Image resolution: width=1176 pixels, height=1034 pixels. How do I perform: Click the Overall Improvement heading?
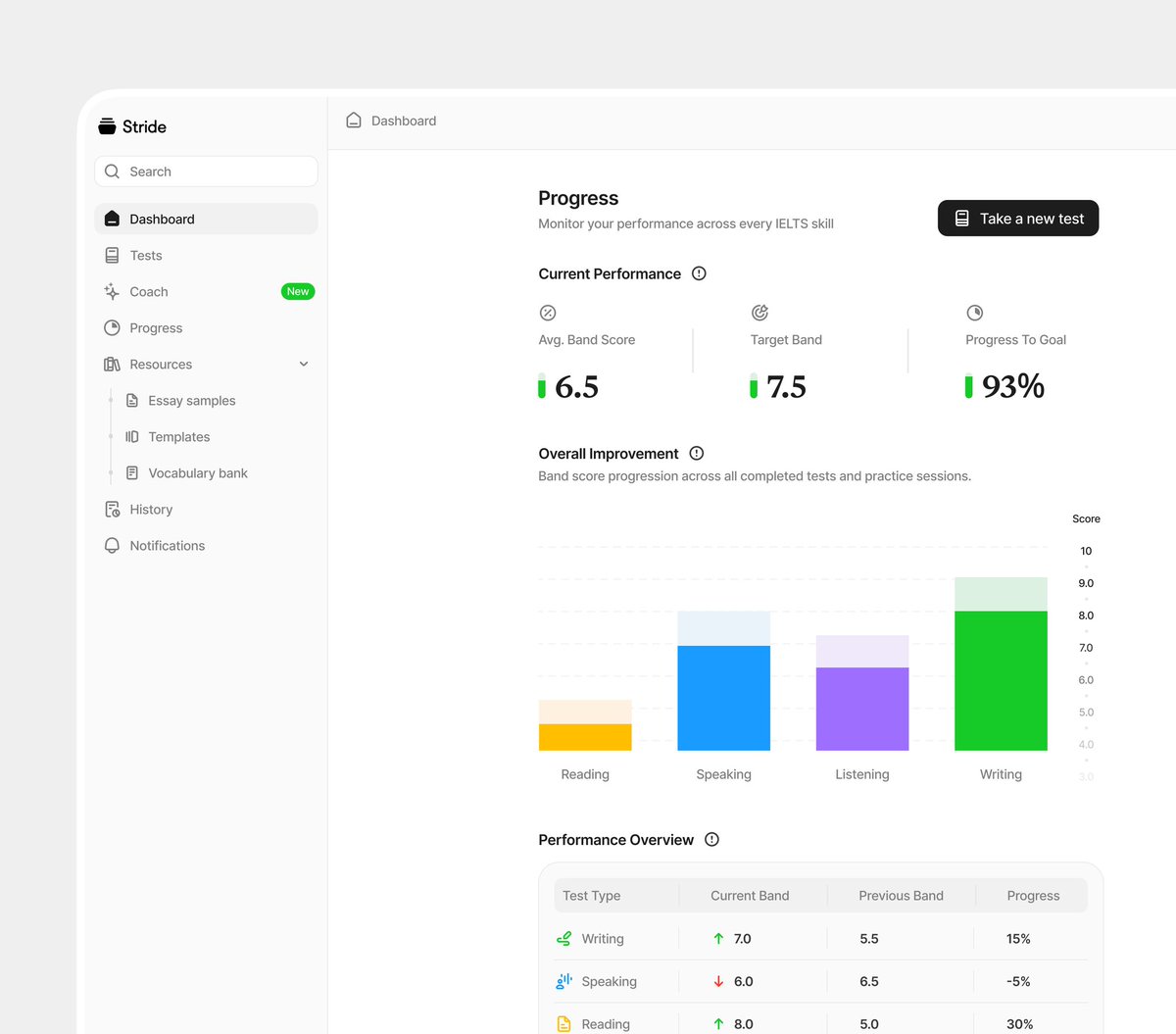608,453
